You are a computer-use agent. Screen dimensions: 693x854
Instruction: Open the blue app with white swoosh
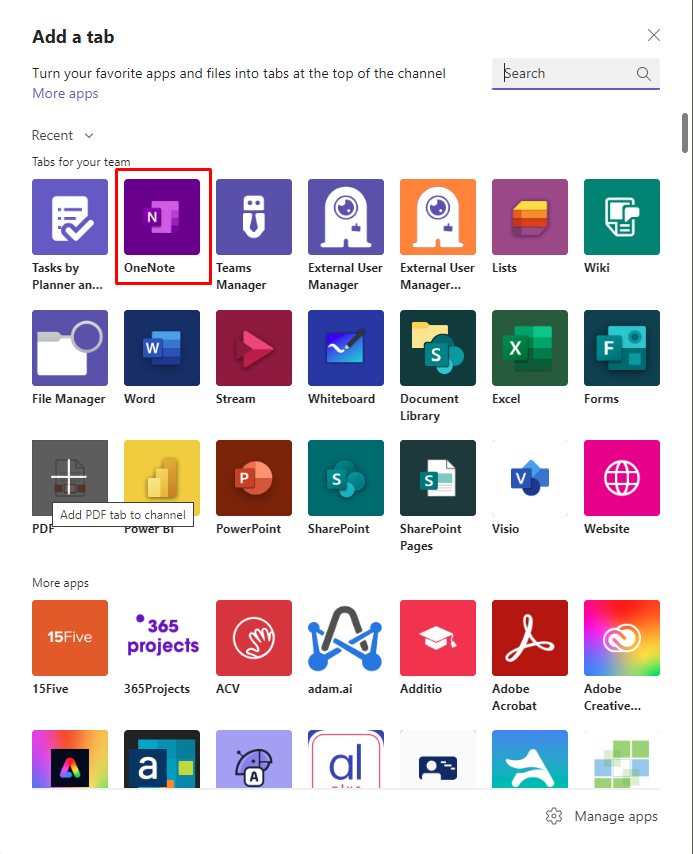[x=530, y=759]
